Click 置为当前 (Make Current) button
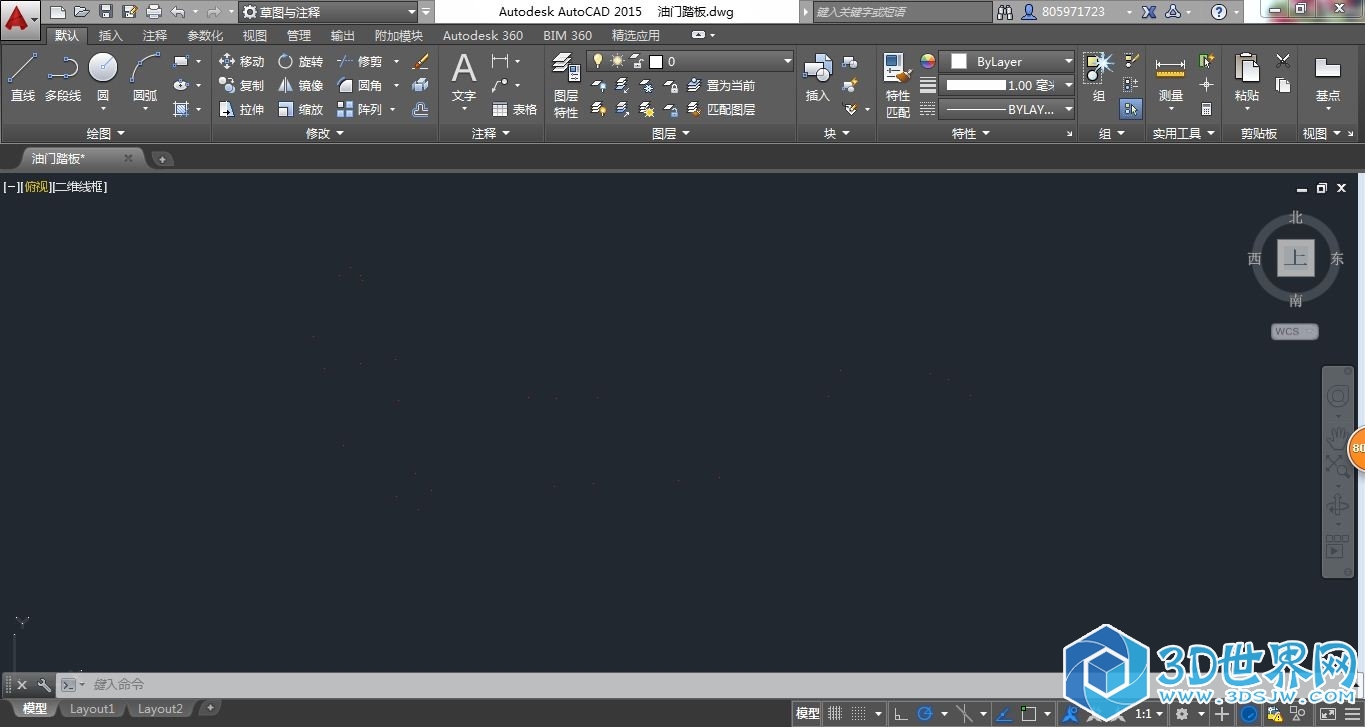The height and width of the screenshot is (727, 1365). [x=721, y=85]
